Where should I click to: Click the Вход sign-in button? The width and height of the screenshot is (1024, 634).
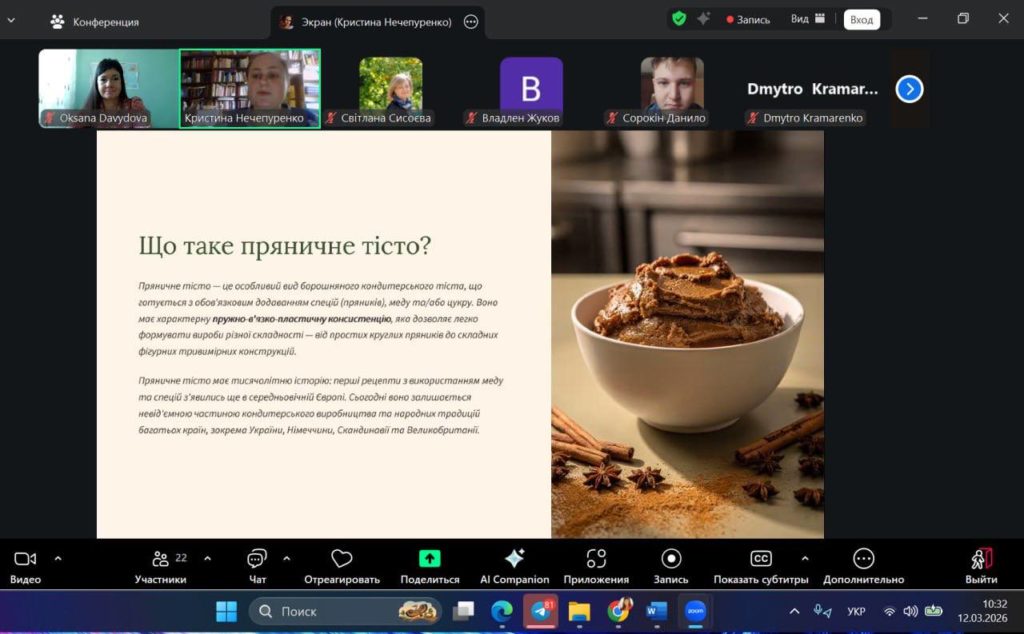[861, 19]
